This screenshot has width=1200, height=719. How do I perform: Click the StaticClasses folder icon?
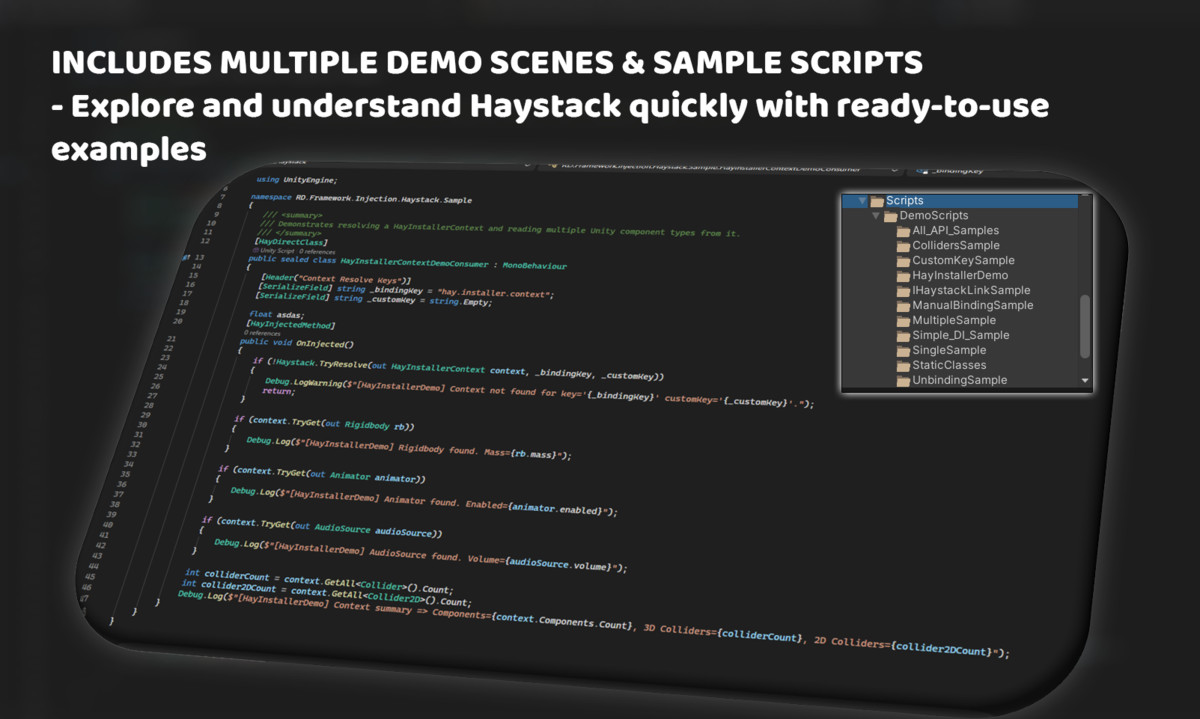904,366
